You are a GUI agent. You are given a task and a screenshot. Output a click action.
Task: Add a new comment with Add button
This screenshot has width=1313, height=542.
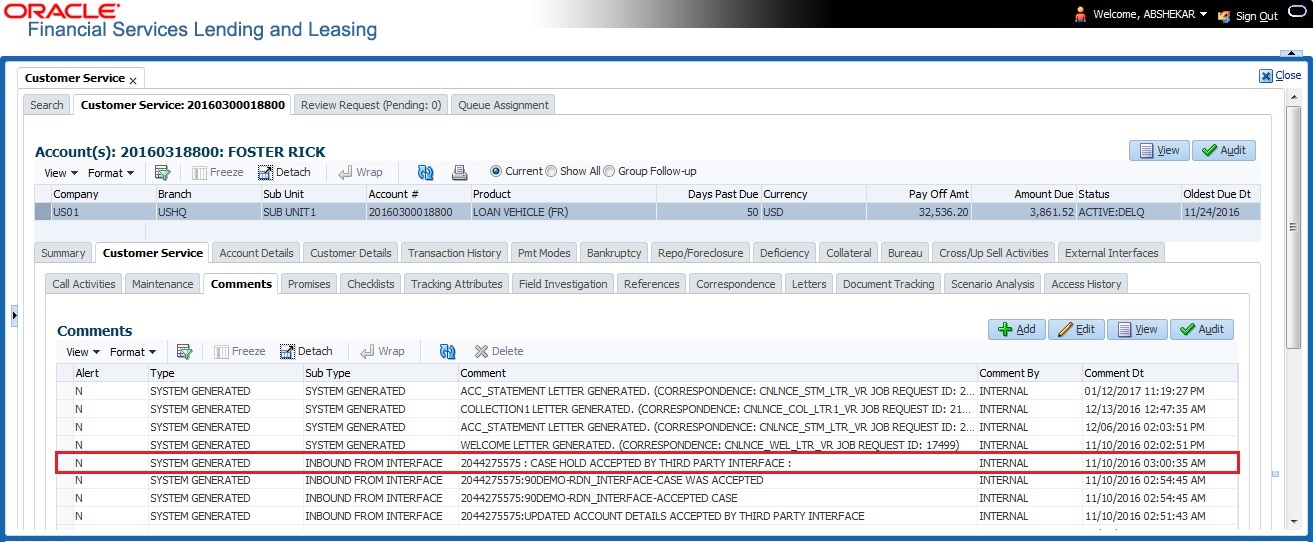click(x=1016, y=329)
